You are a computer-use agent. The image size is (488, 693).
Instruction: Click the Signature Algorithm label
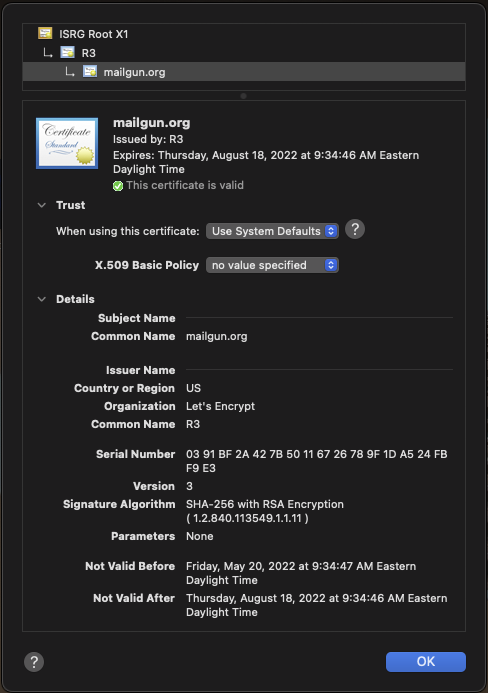(119, 504)
